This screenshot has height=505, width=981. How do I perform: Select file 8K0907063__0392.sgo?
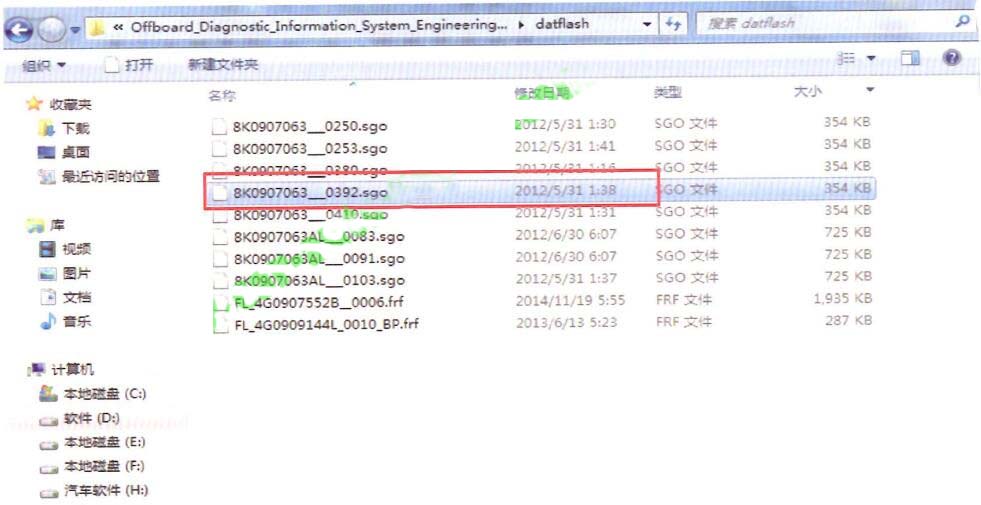pos(310,192)
